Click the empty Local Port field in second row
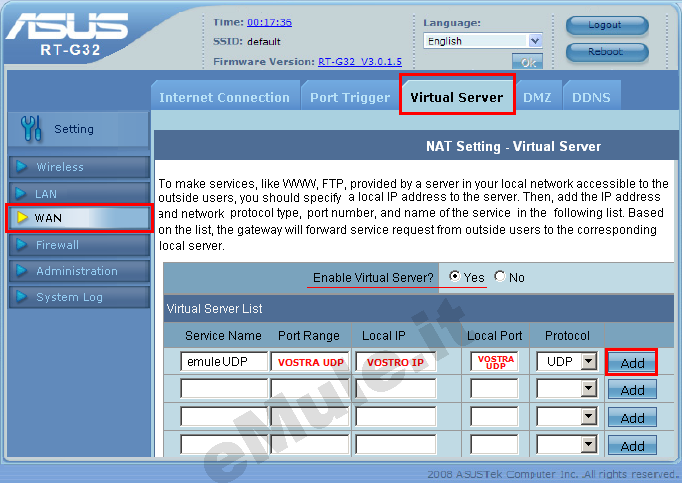682x483 pixels. [495, 389]
